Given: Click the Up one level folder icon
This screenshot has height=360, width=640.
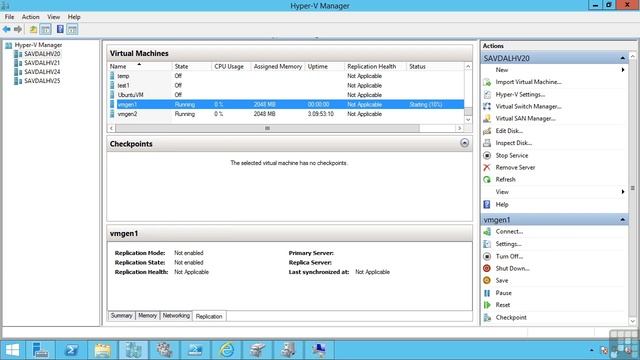Looking at the screenshot, I should [33, 29].
